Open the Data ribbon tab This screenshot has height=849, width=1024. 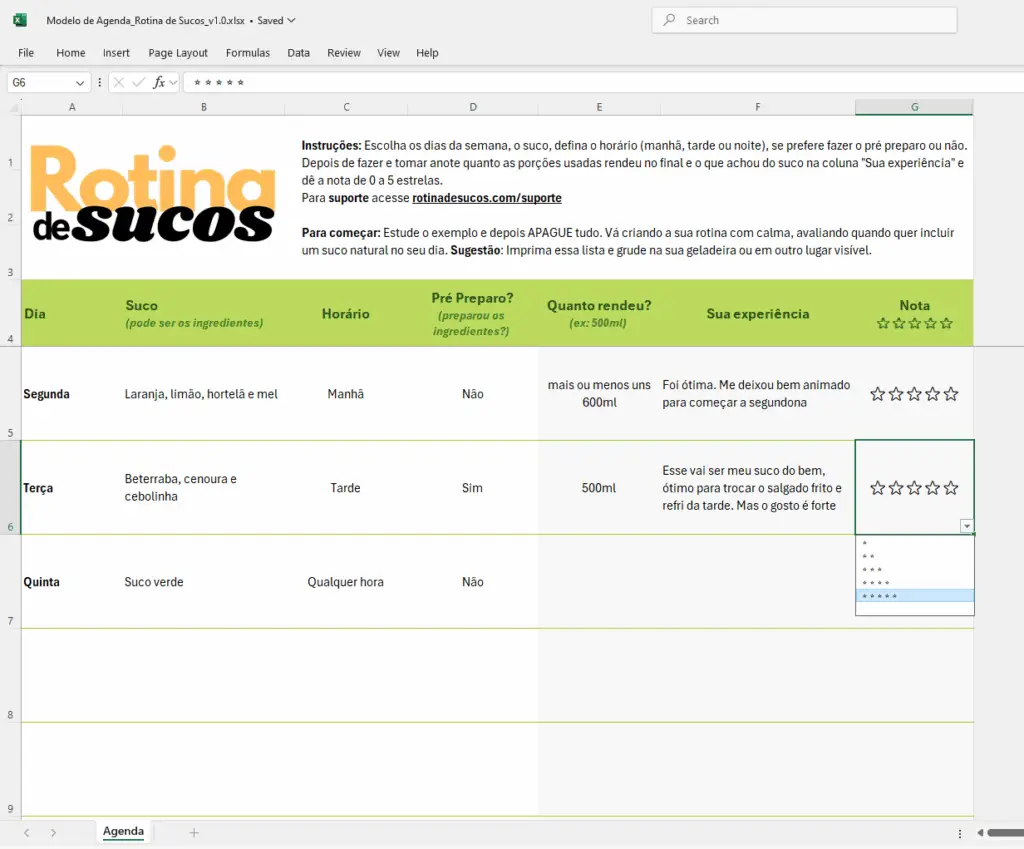pos(298,53)
